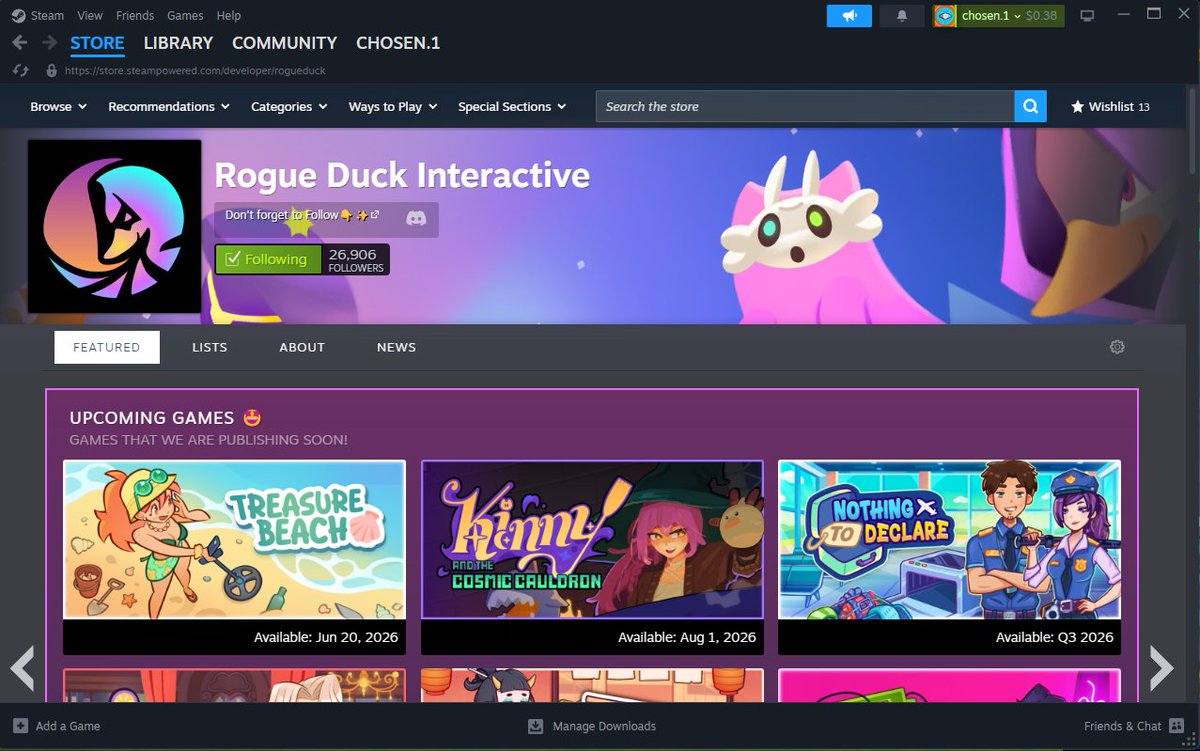Open the Games menu

[185, 16]
